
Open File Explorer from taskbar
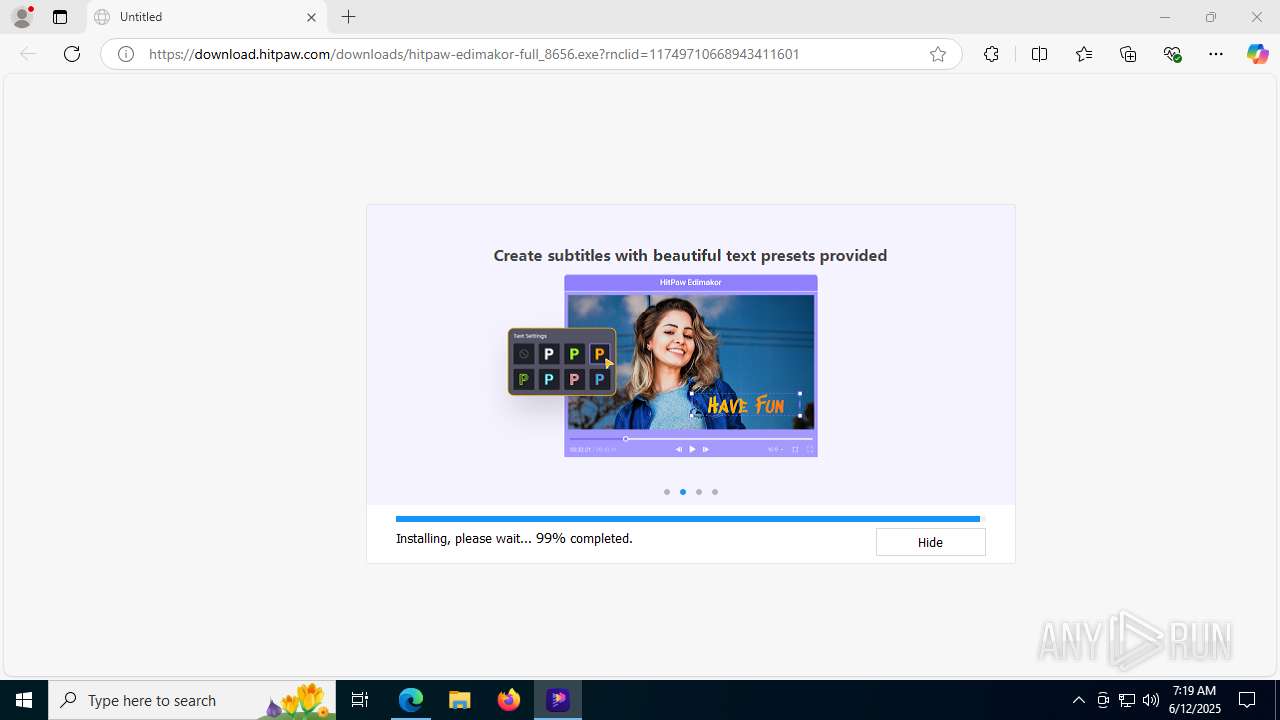[460, 700]
